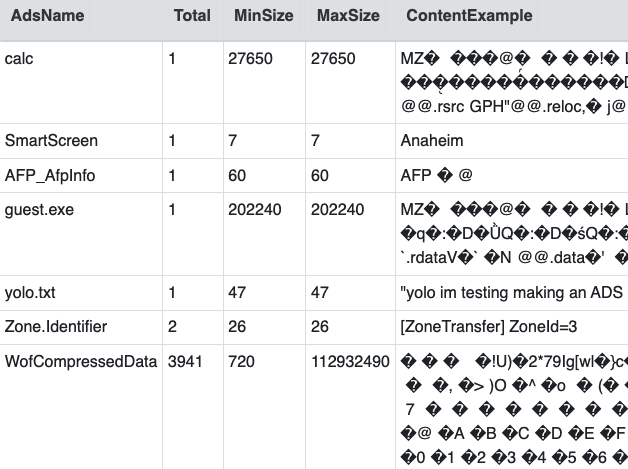Select the 27650 MaxSize cell for calc
This screenshot has height=469, width=628.
point(333,59)
